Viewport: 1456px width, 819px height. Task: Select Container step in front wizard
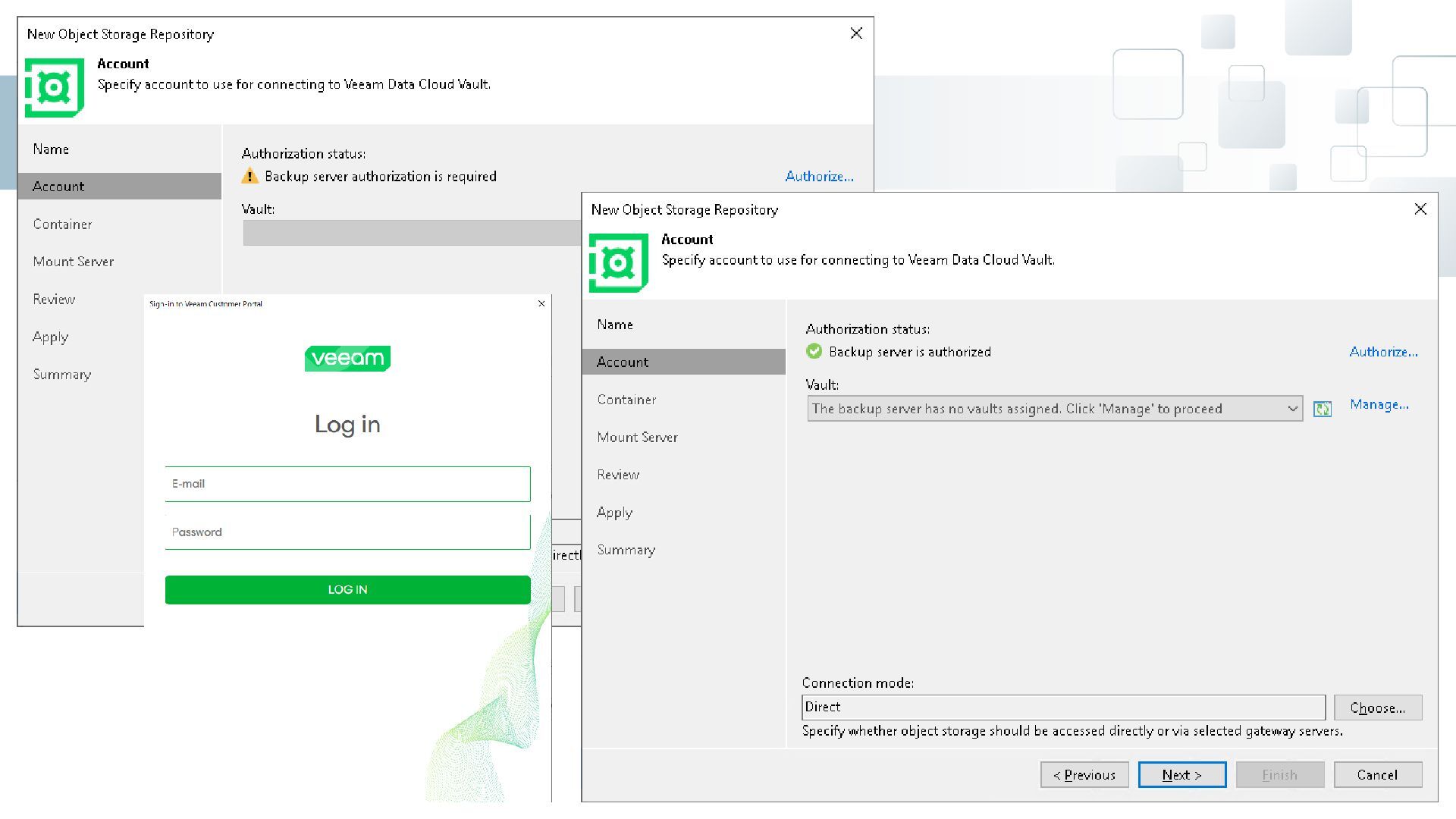coord(626,400)
